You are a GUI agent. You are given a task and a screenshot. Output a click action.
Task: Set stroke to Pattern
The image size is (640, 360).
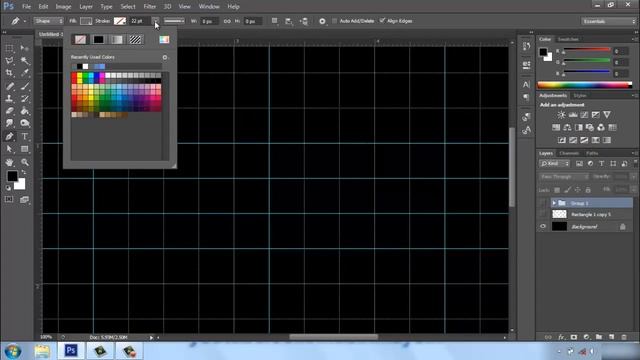pos(135,40)
